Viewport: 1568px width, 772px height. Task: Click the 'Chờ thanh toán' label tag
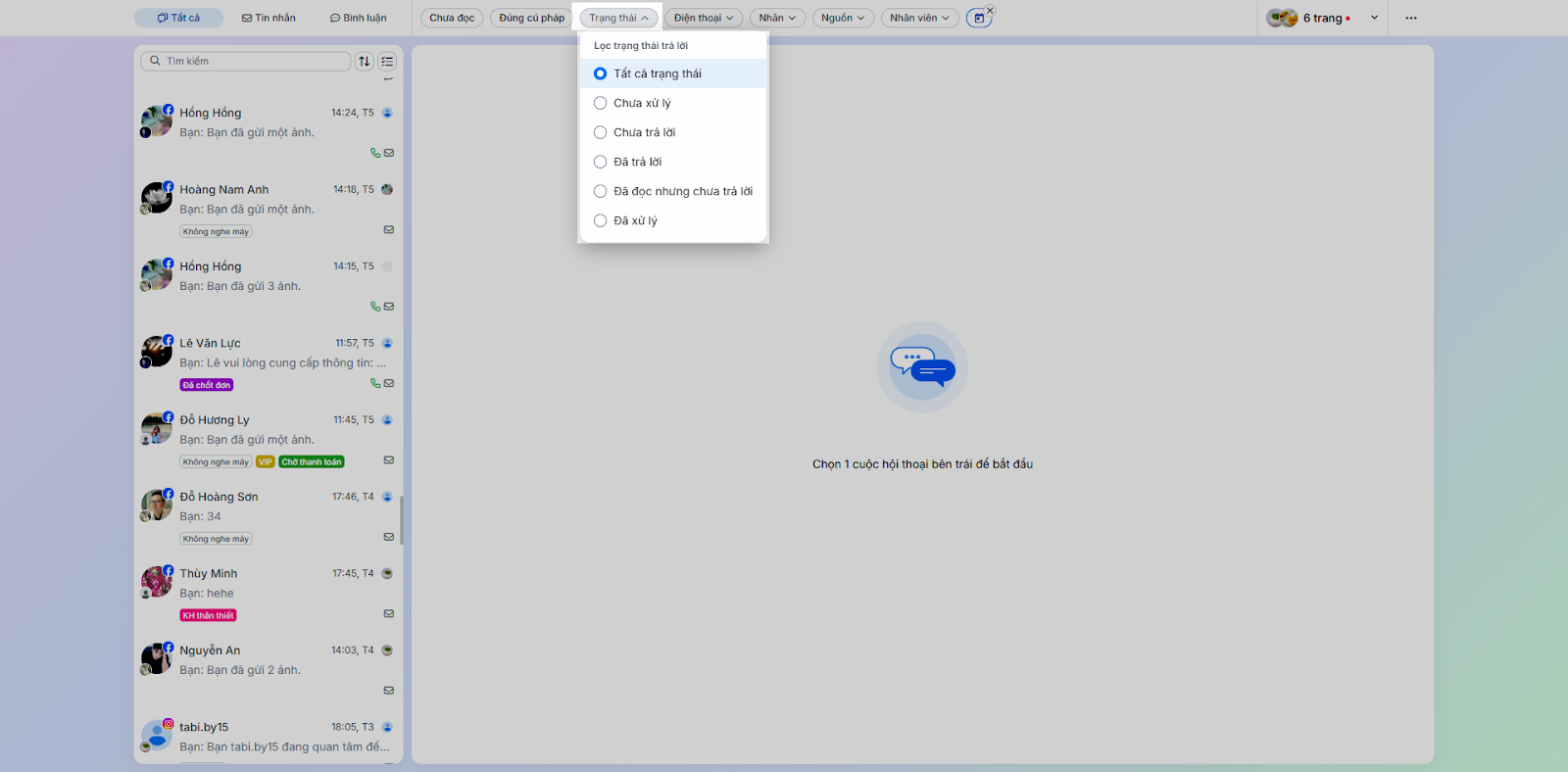pyautogui.click(x=312, y=461)
